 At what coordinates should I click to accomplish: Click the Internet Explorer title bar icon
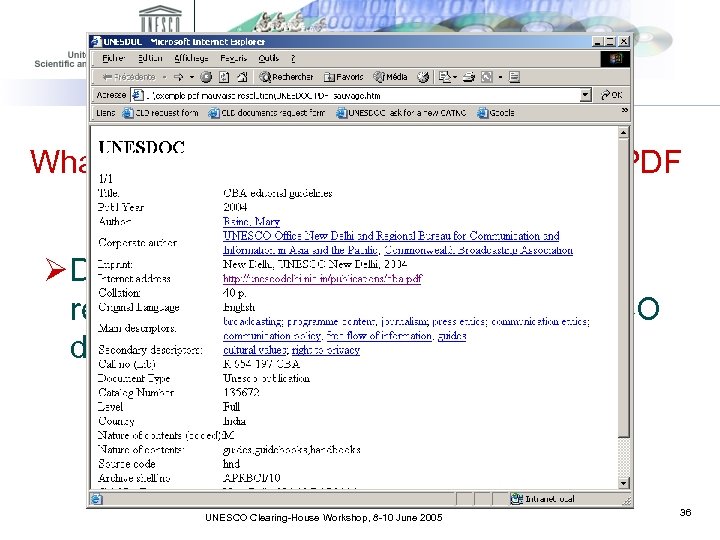(x=96, y=41)
